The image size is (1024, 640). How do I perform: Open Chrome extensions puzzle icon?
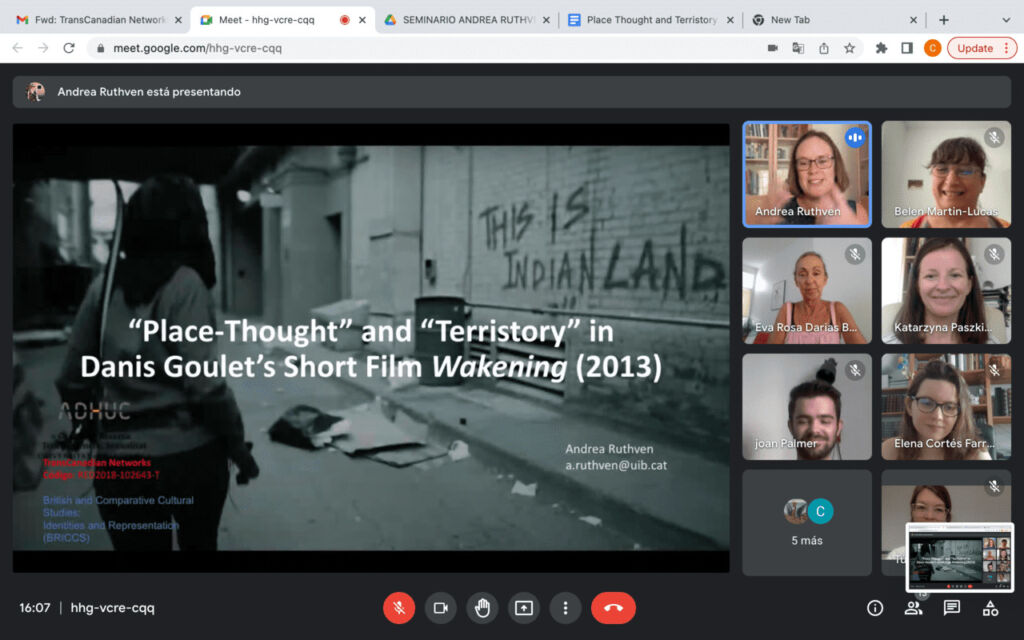point(881,48)
